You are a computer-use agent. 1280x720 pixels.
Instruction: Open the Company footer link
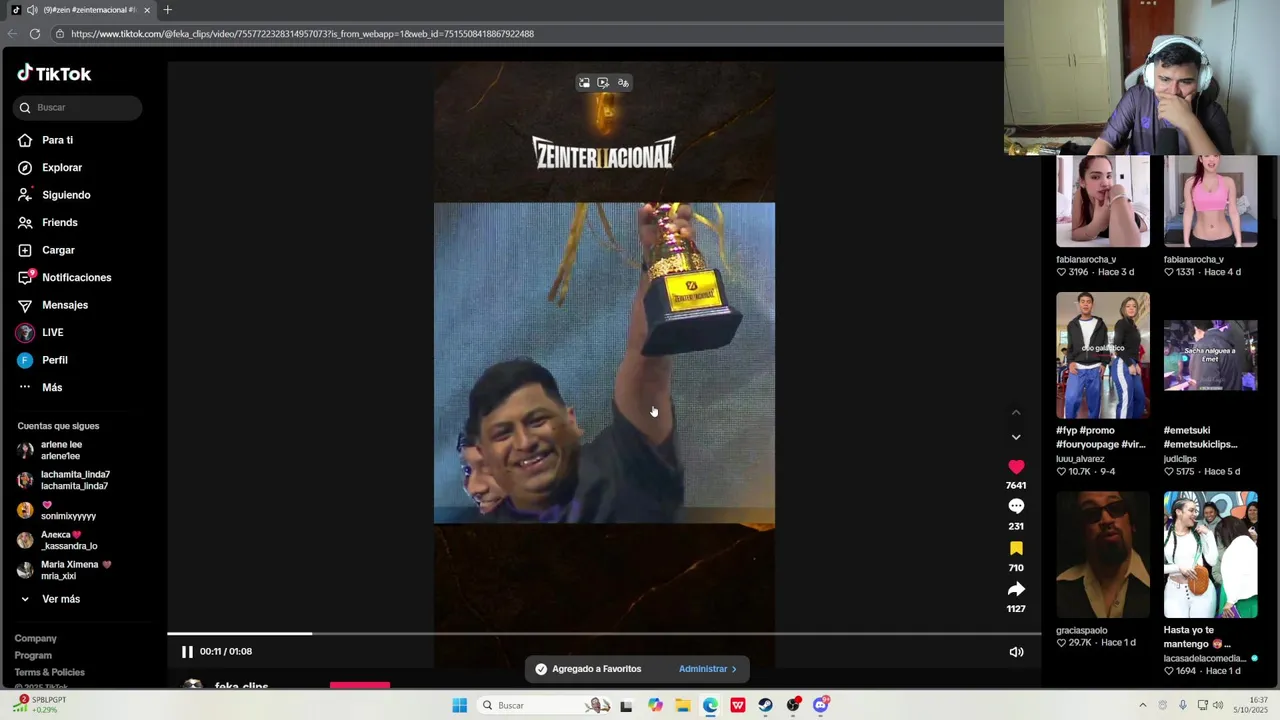pos(35,638)
